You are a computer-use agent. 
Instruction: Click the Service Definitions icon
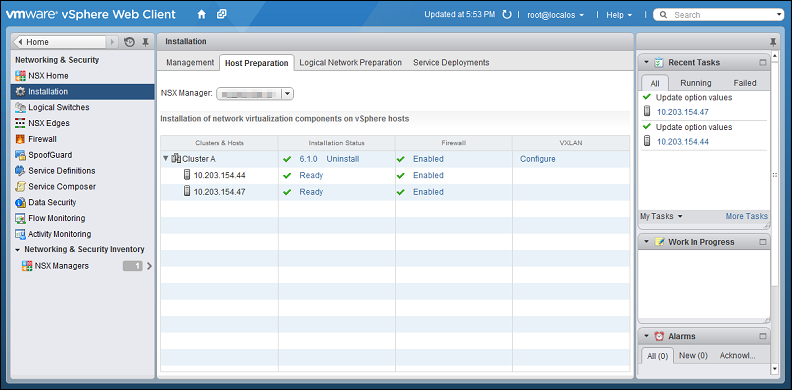click(x=20, y=171)
